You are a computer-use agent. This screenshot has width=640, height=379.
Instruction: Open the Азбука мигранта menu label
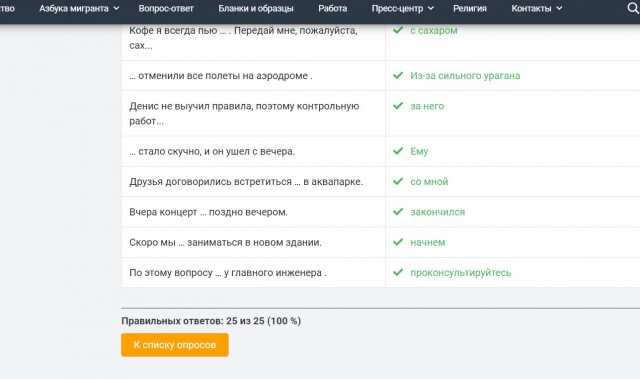pyautogui.click(x=74, y=8)
